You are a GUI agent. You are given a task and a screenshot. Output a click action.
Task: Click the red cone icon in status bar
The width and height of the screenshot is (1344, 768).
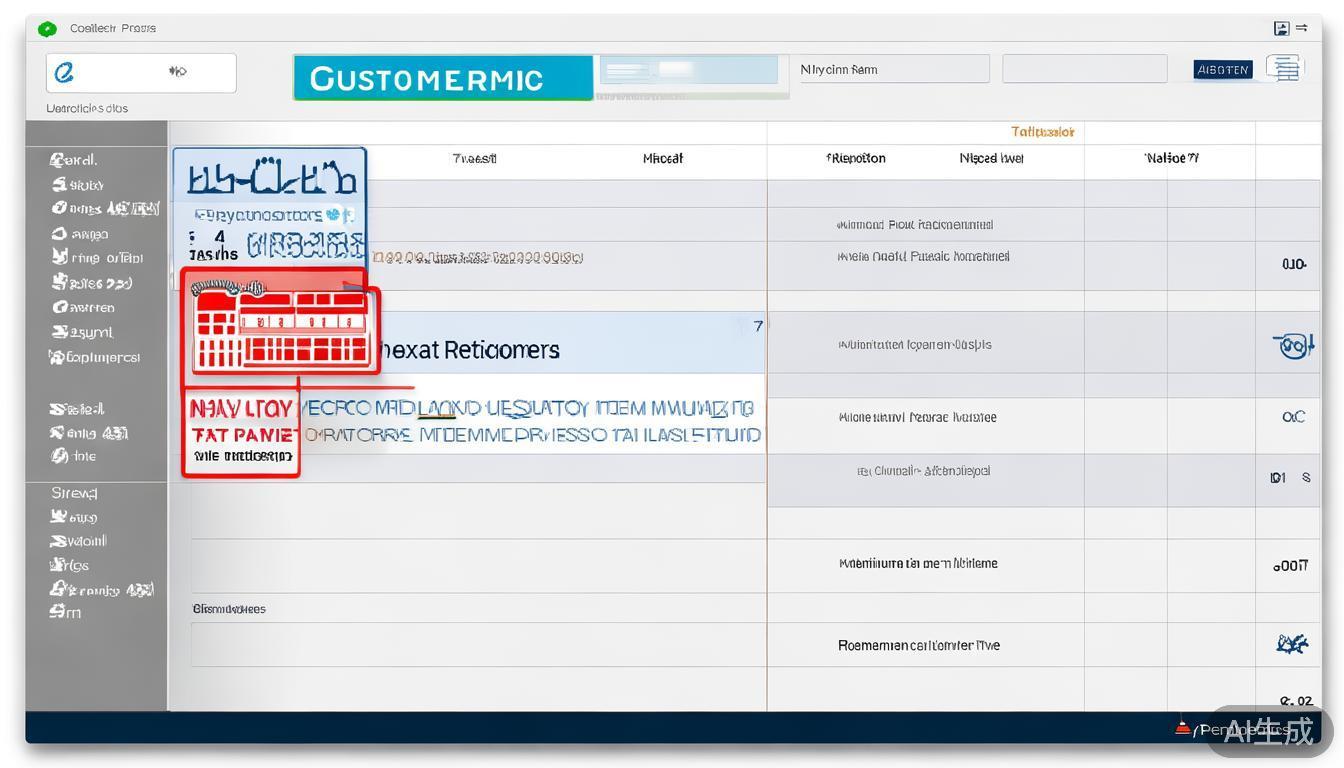pos(1183,728)
